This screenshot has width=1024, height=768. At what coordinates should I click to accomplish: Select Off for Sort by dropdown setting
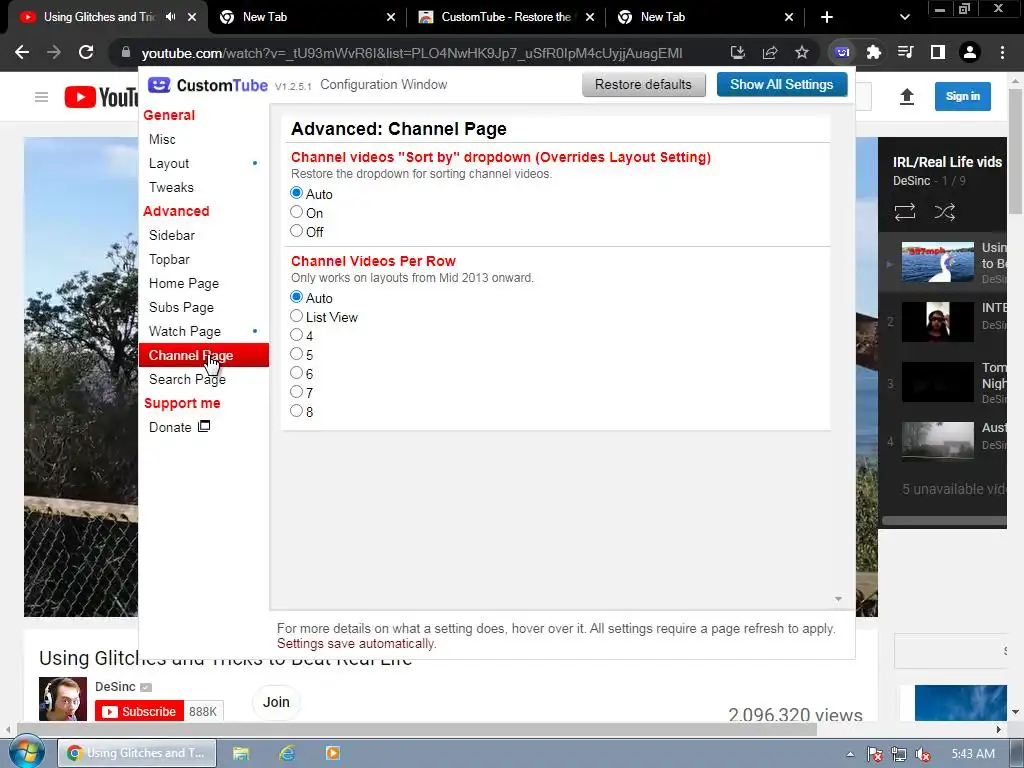[296, 231]
